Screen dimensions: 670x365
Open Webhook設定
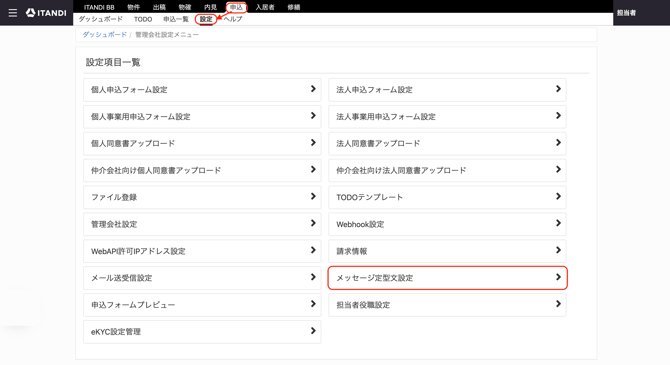447,224
